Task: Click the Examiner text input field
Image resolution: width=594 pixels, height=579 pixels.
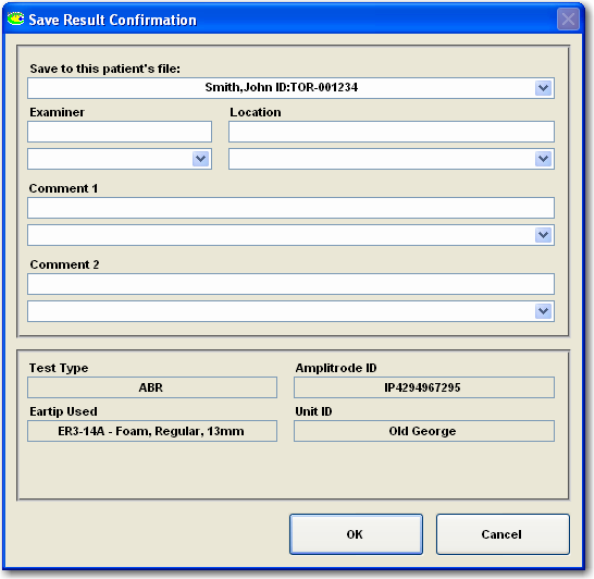Action: [119, 132]
